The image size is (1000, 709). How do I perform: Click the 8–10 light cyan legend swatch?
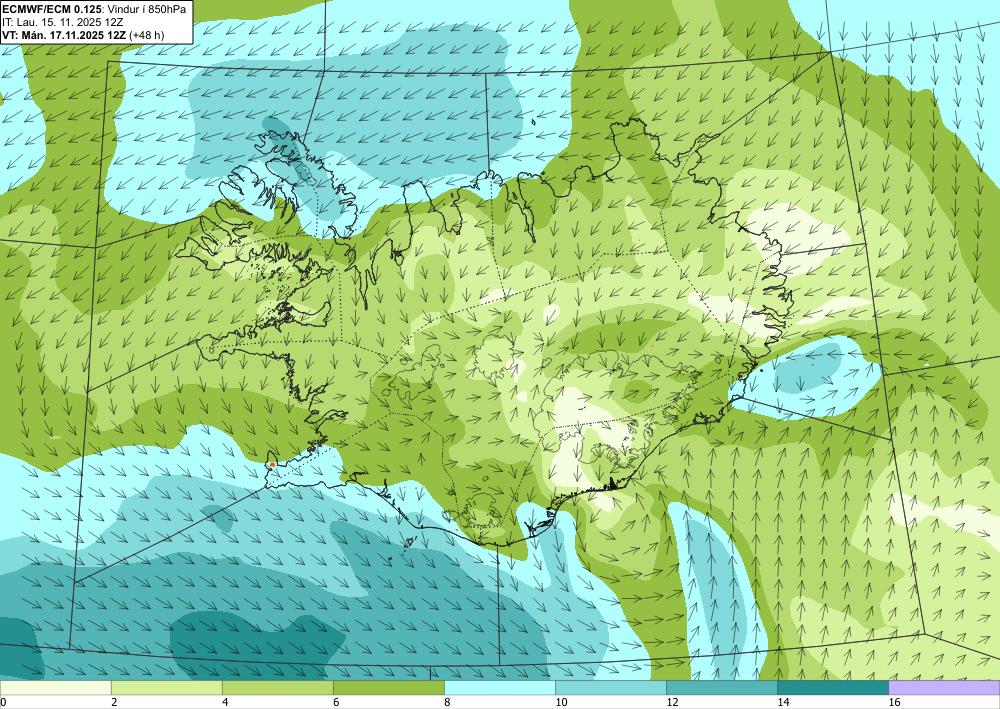click(500, 688)
